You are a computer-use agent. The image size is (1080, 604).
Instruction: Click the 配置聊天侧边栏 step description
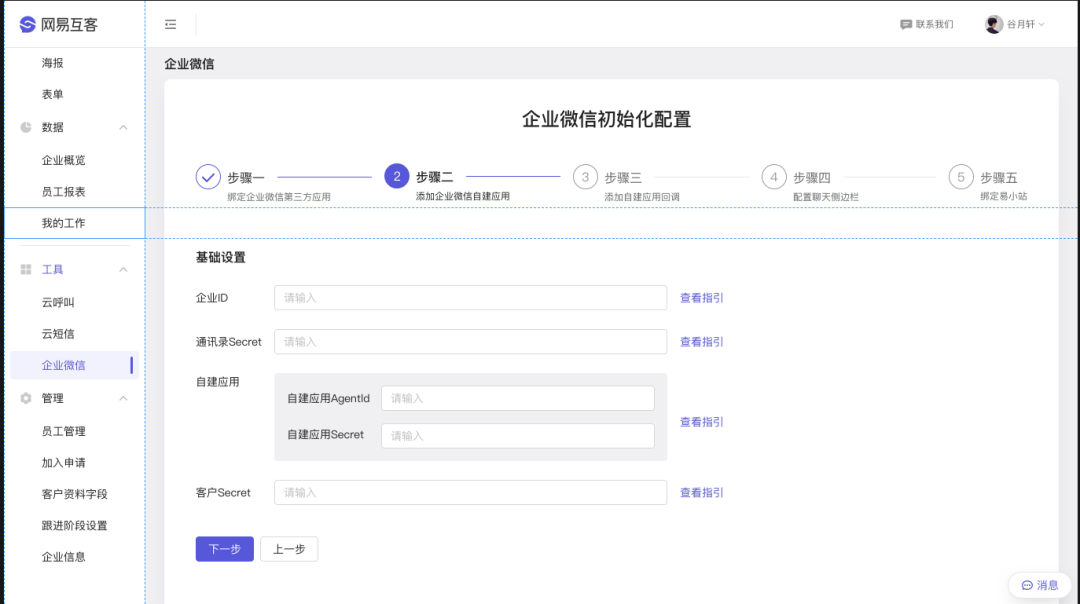pyautogui.click(x=826, y=197)
